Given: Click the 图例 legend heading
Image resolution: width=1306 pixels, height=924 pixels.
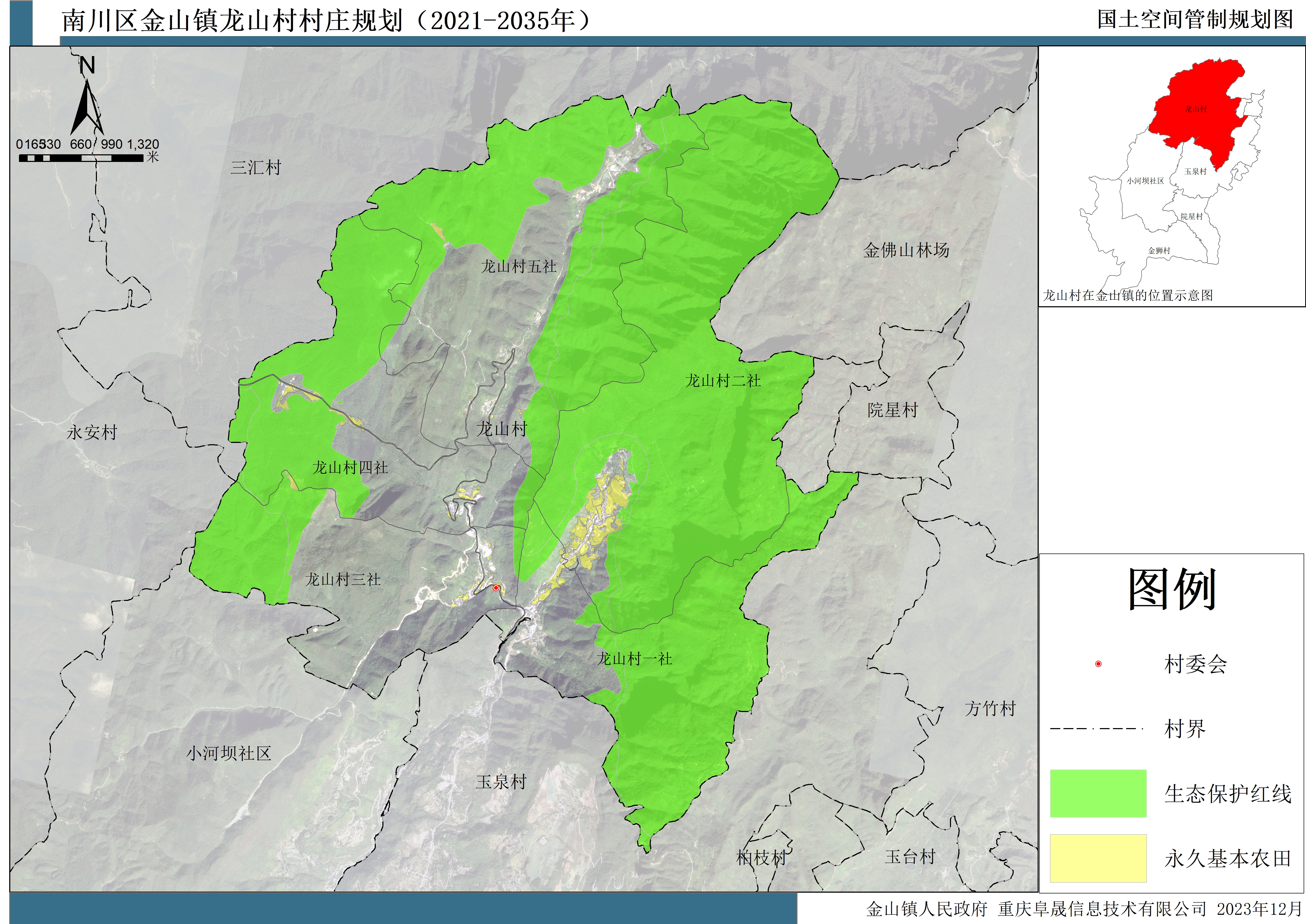Looking at the screenshot, I should (x=1172, y=589).
